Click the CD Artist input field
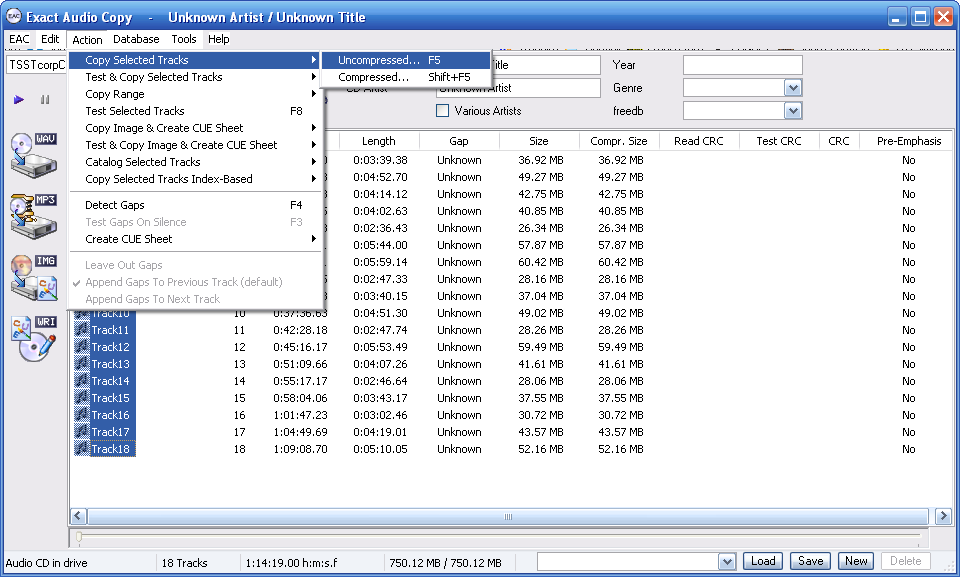The width and height of the screenshot is (960, 577). pos(518,88)
